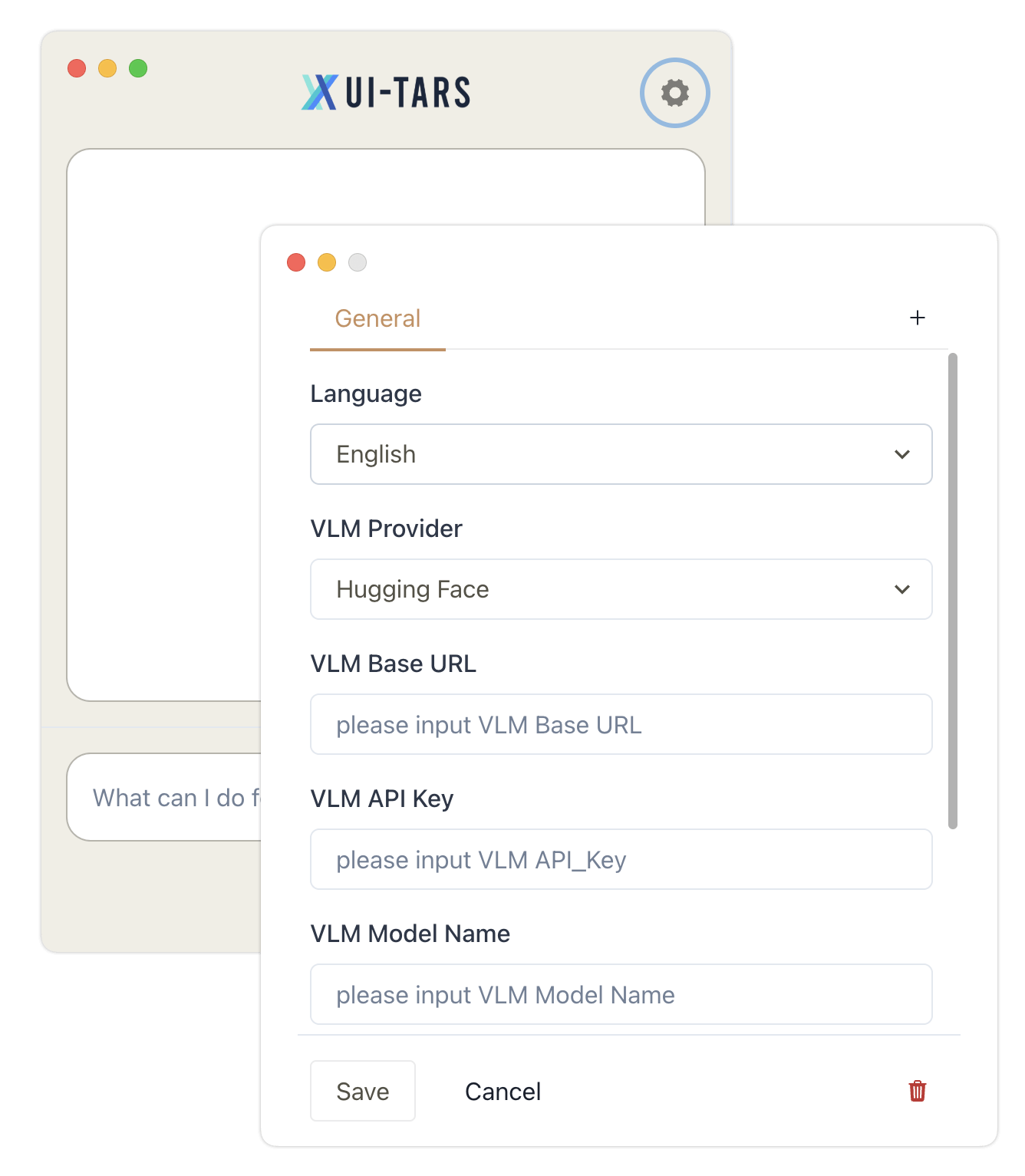This screenshot has height=1176, width=1025.
Task: Click the 'VLM Provider' label text
Action: [387, 529]
